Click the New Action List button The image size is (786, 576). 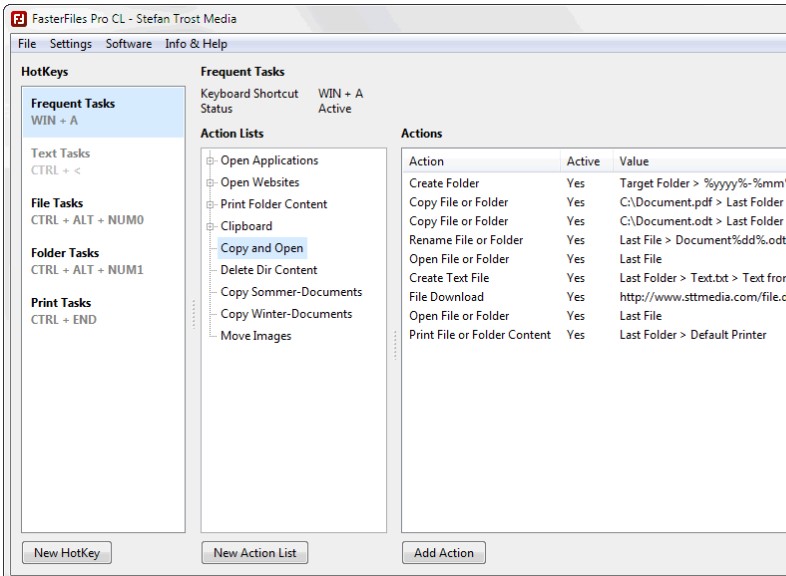tap(254, 553)
